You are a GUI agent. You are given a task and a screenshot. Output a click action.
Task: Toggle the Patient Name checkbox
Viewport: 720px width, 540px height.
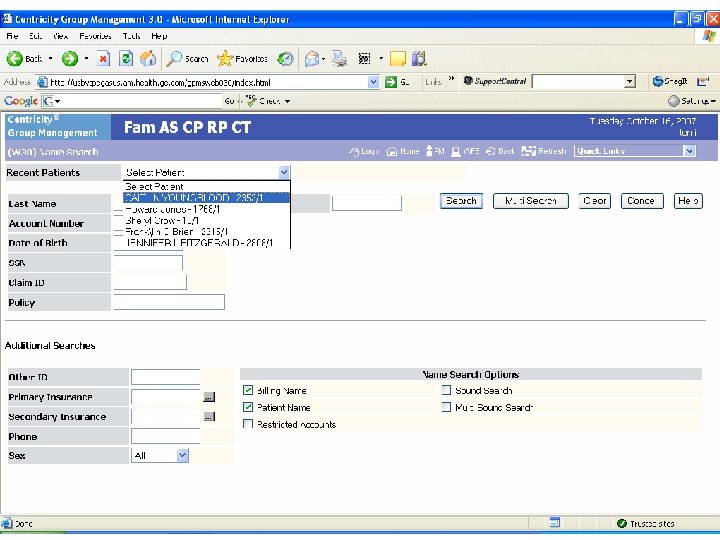coord(248,407)
